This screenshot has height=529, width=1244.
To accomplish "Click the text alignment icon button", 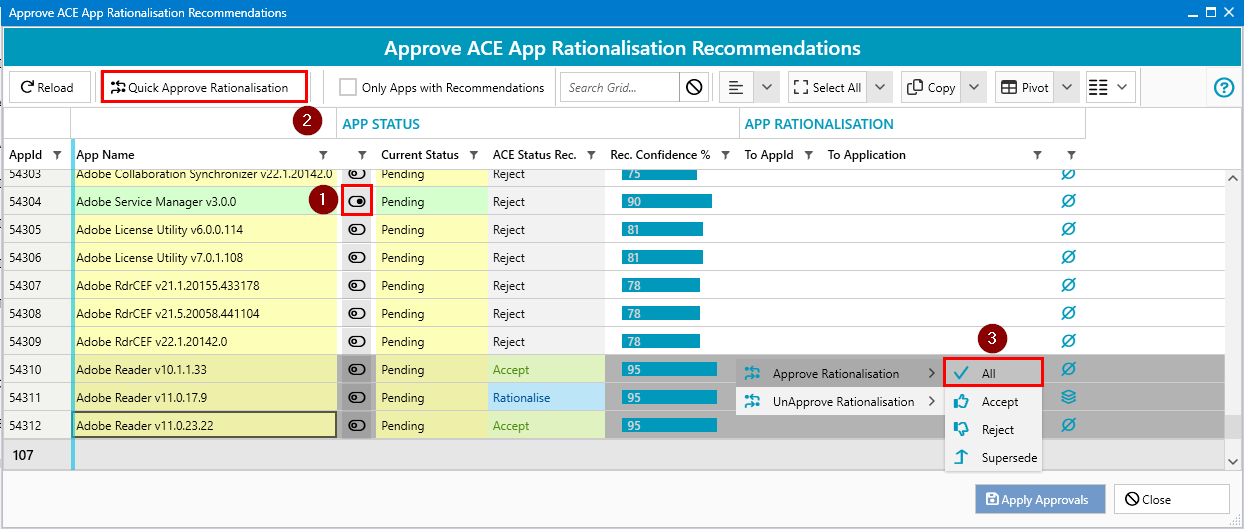I will tap(736, 88).
